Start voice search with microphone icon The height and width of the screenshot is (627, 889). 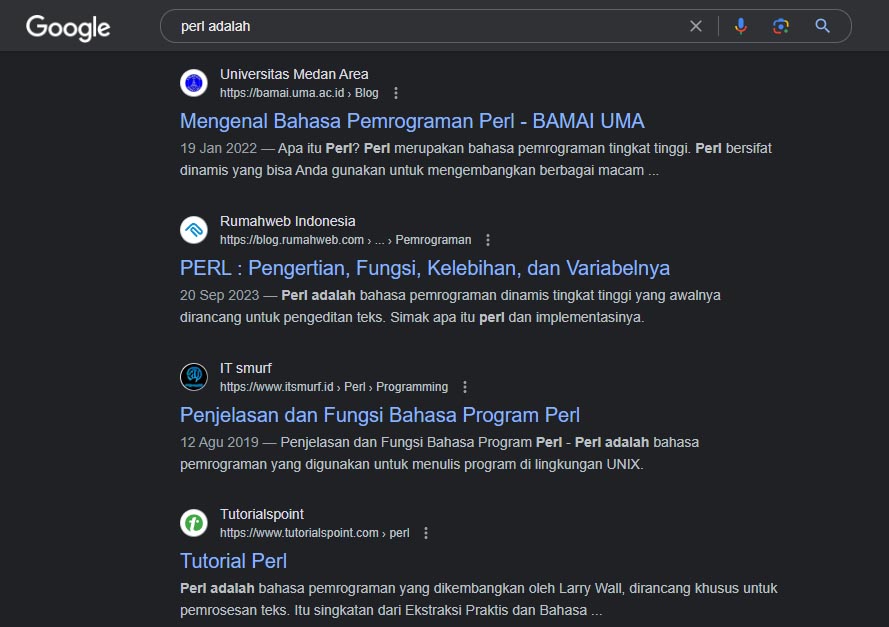pyautogui.click(x=740, y=26)
